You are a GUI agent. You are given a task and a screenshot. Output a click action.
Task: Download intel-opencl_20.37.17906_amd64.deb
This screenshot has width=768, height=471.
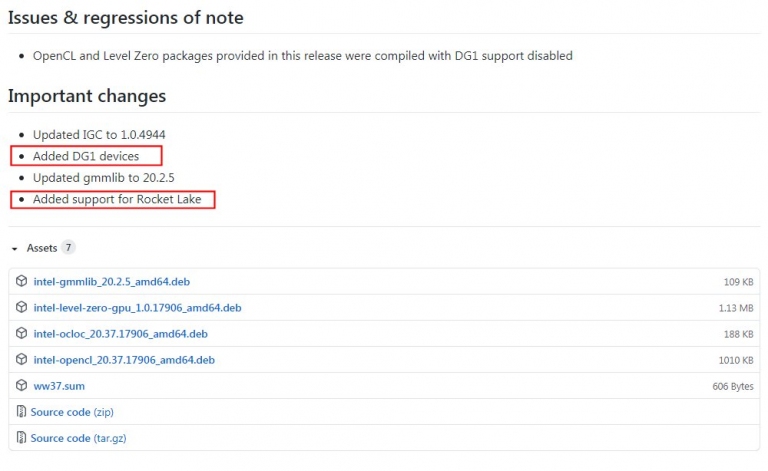124,360
